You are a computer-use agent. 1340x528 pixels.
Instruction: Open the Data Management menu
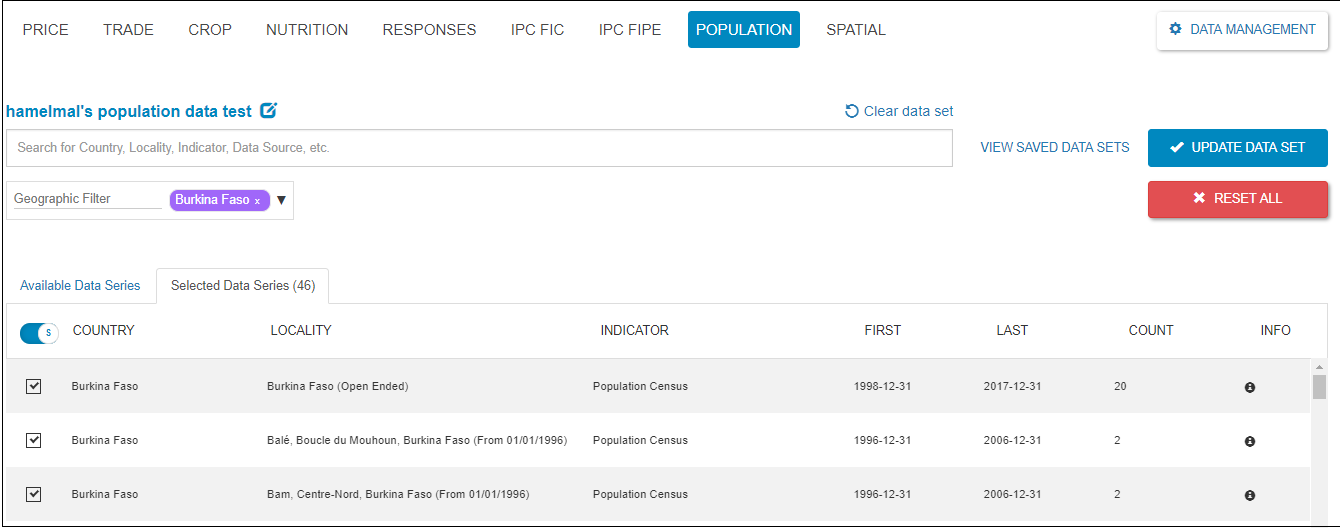click(x=1242, y=30)
